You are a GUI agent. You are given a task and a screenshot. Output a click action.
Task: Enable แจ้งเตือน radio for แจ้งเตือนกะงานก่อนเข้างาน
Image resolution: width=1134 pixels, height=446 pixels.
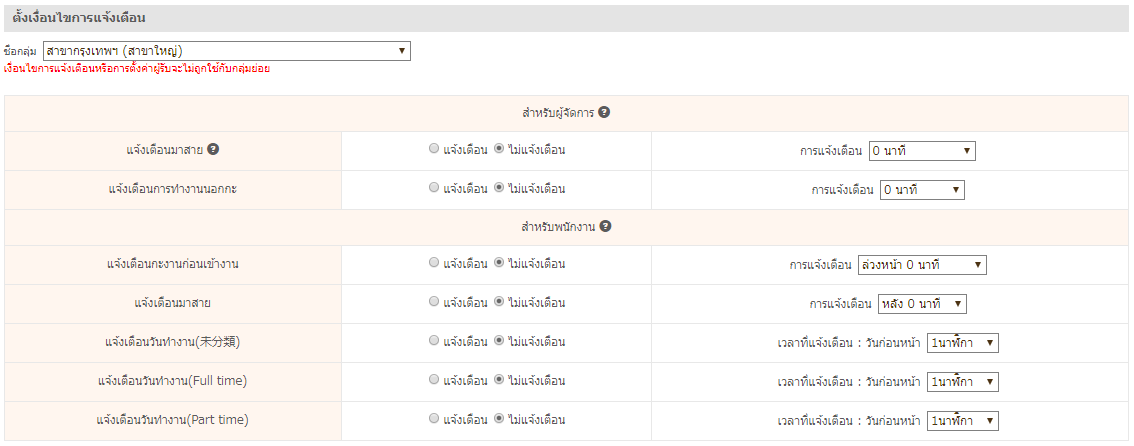pyautogui.click(x=434, y=264)
